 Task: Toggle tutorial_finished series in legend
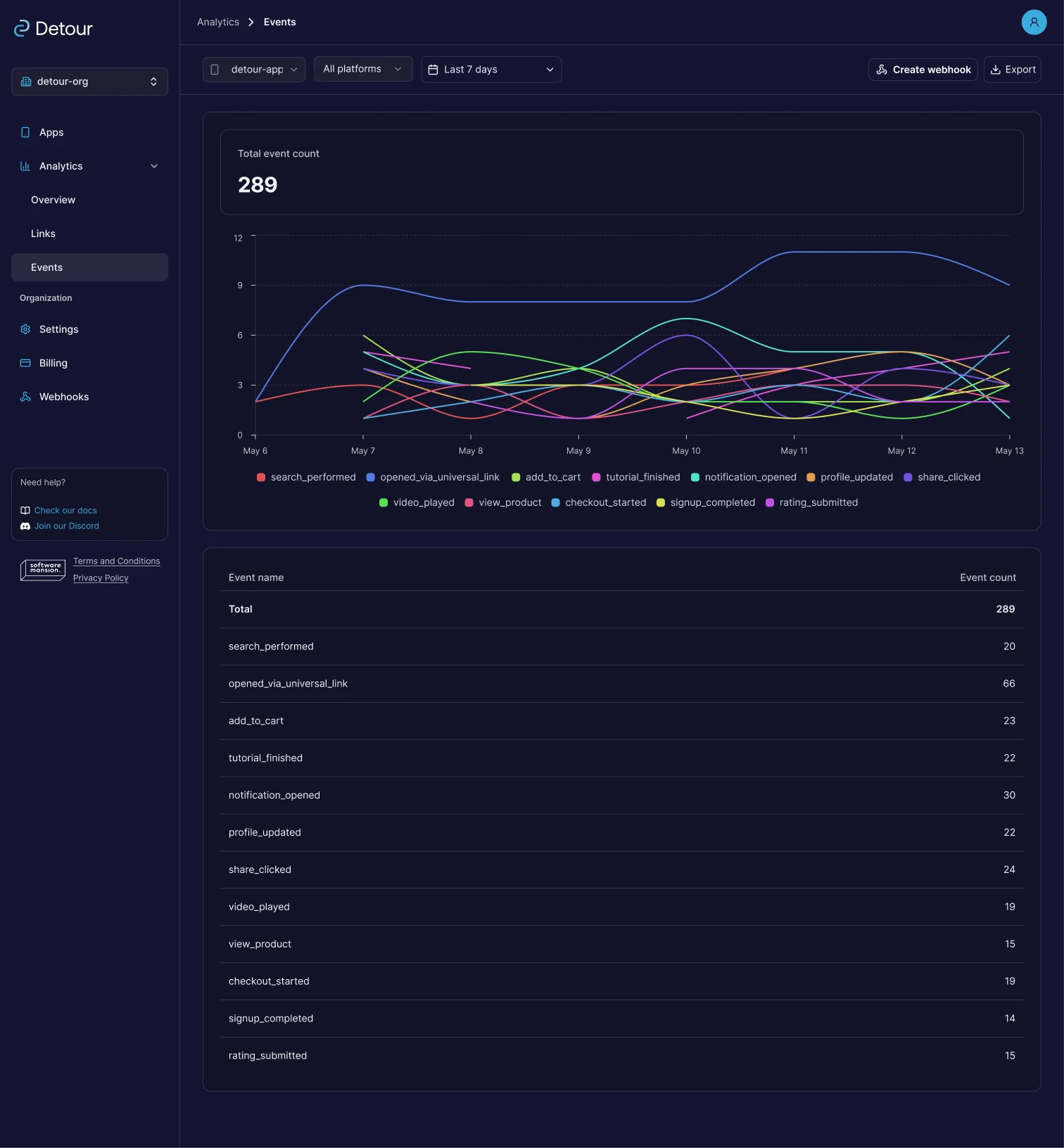coord(636,477)
